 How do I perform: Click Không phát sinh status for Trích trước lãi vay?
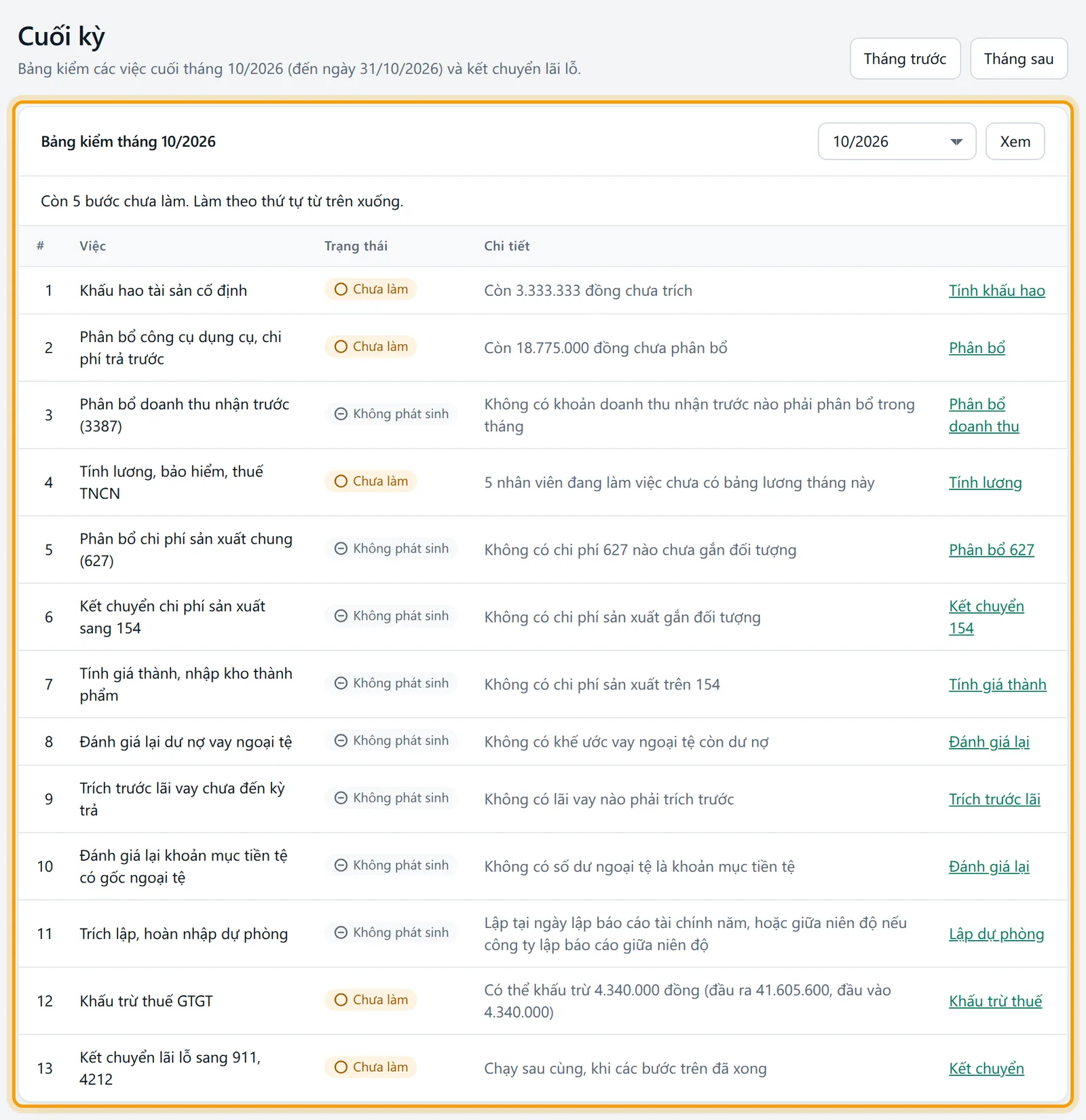[x=391, y=798]
